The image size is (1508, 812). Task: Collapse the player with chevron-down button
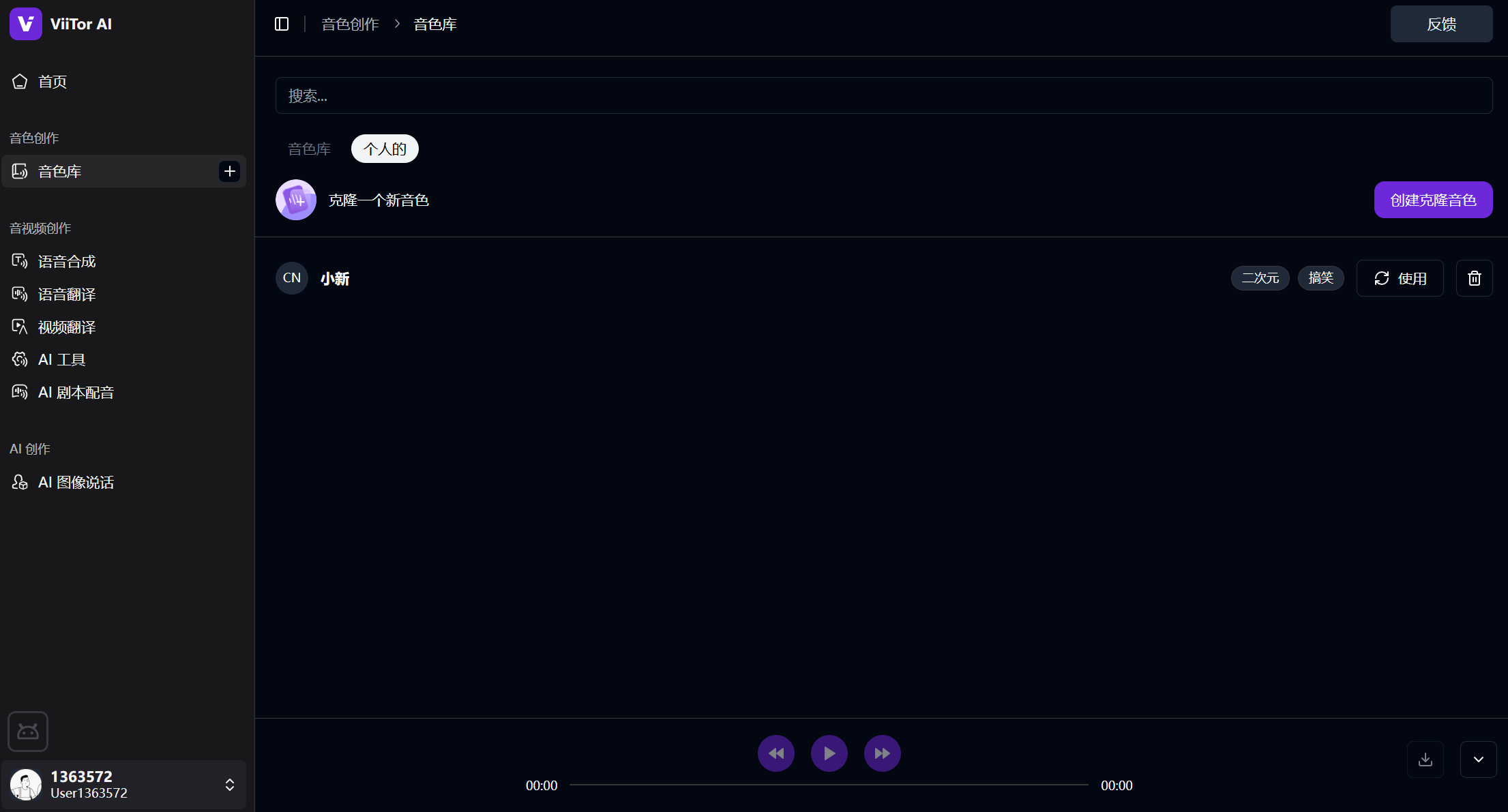1478,760
